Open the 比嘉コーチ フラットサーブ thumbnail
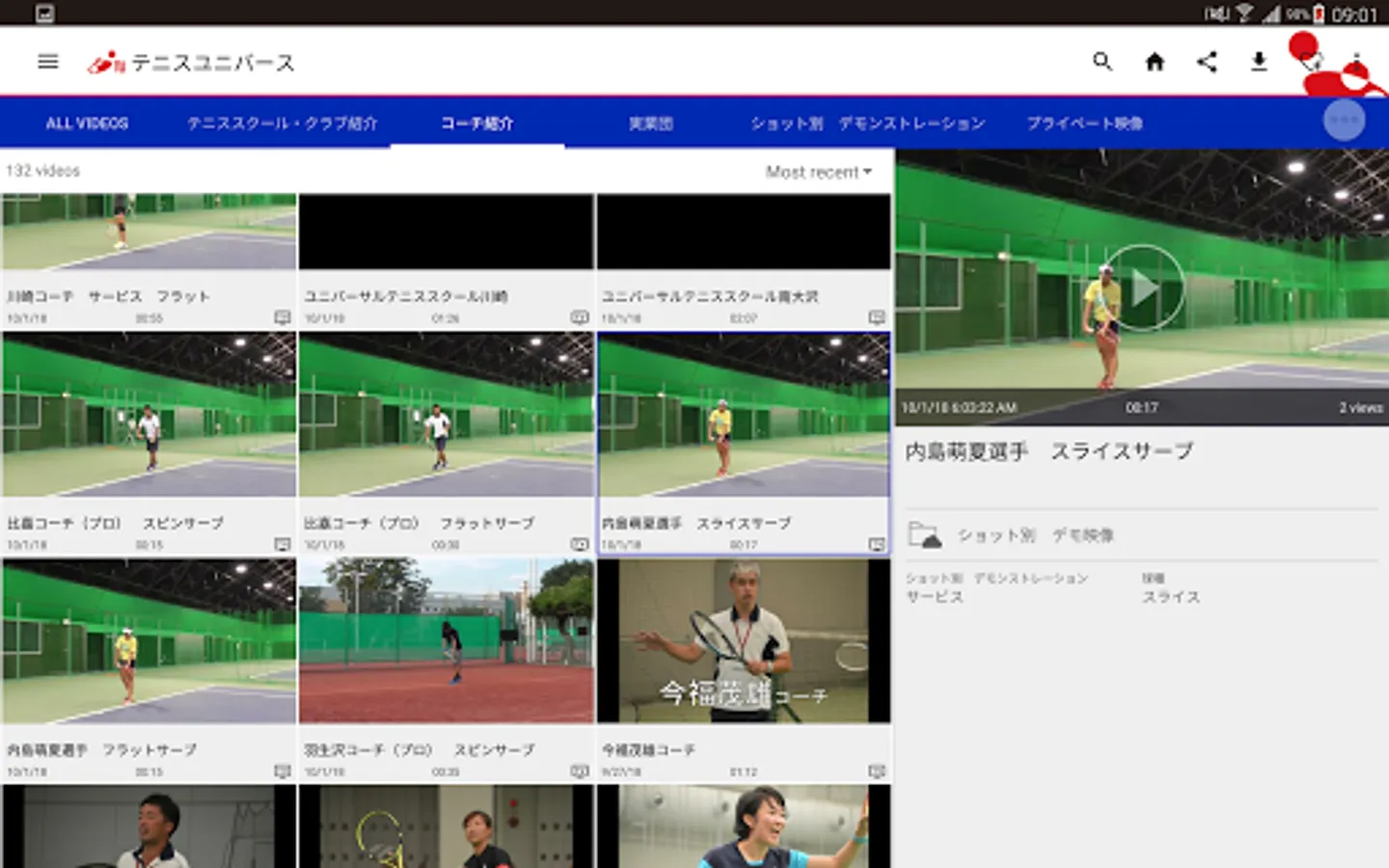 447,415
